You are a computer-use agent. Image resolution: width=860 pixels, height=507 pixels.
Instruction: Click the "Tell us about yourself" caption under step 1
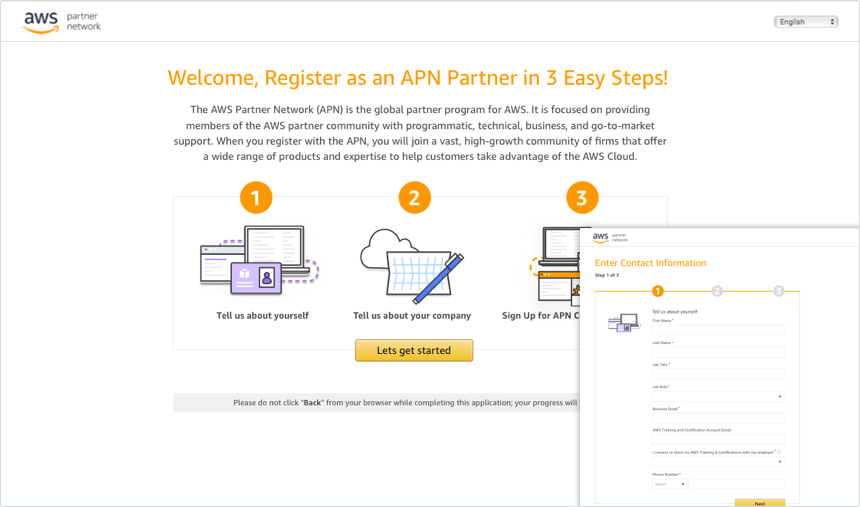262,316
